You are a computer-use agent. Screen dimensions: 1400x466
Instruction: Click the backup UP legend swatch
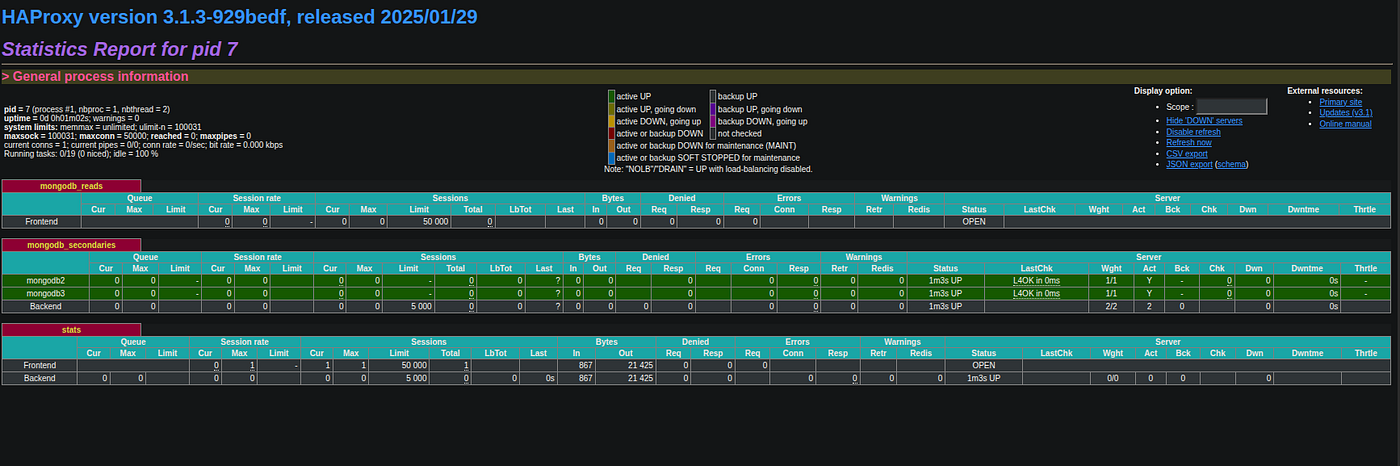click(x=712, y=96)
